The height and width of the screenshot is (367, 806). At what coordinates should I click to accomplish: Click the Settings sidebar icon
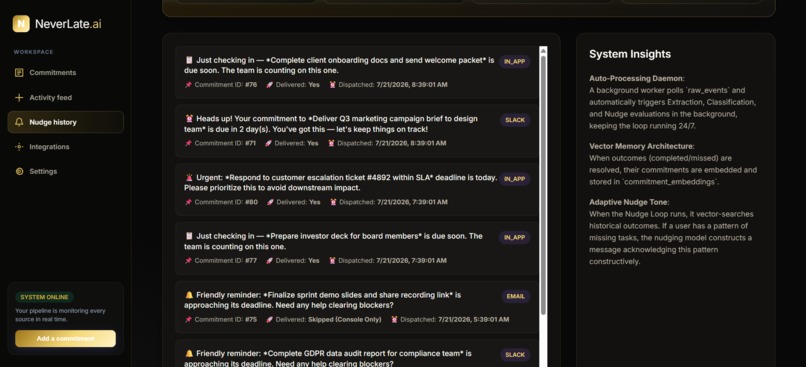[19, 172]
